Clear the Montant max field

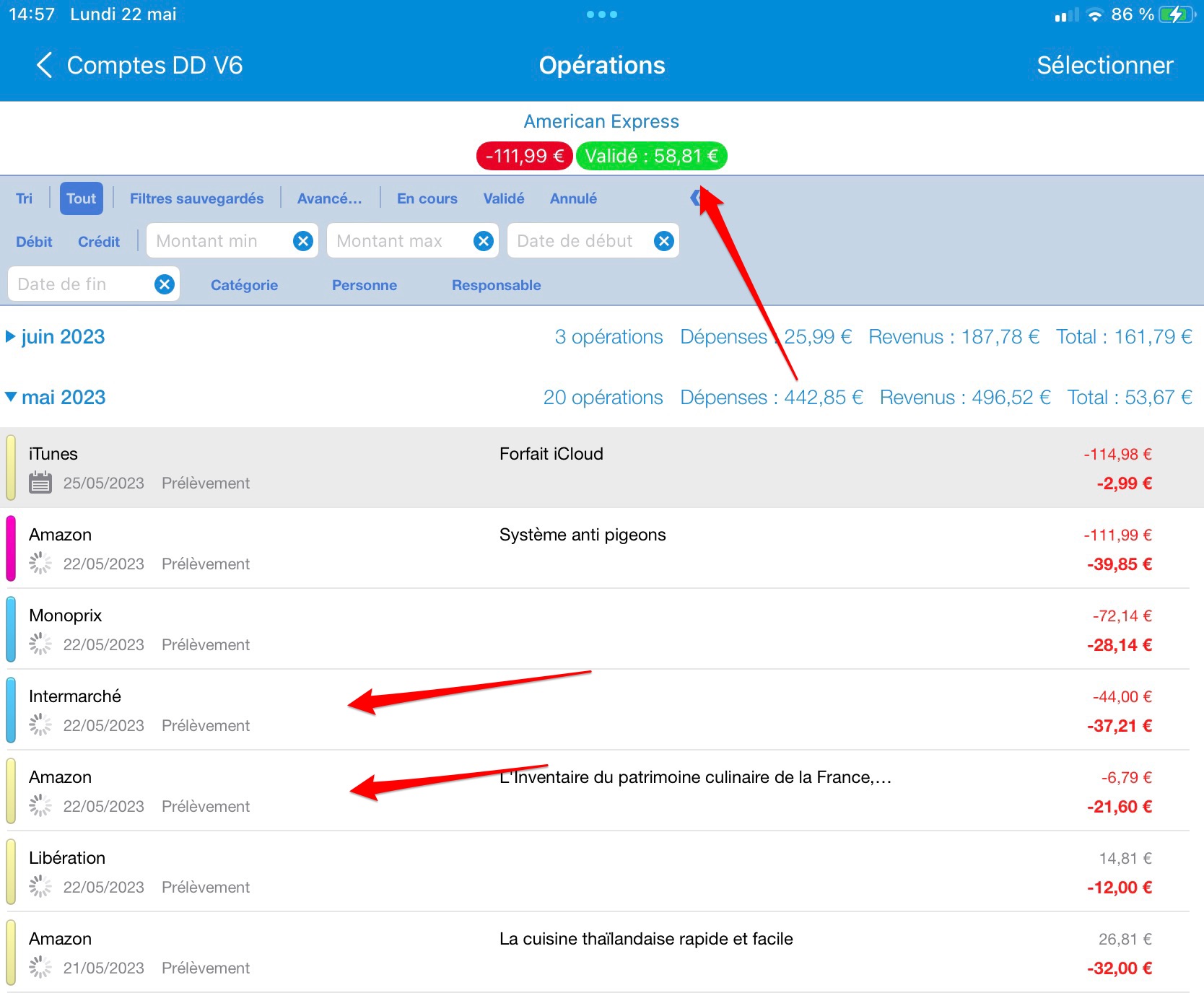[x=484, y=241]
